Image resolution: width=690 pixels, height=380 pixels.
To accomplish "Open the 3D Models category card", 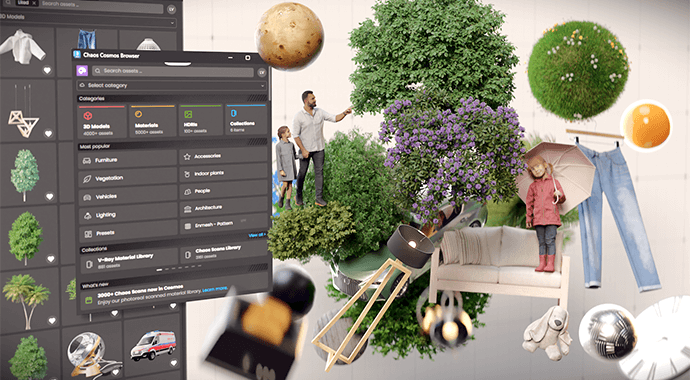I will (102, 121).
